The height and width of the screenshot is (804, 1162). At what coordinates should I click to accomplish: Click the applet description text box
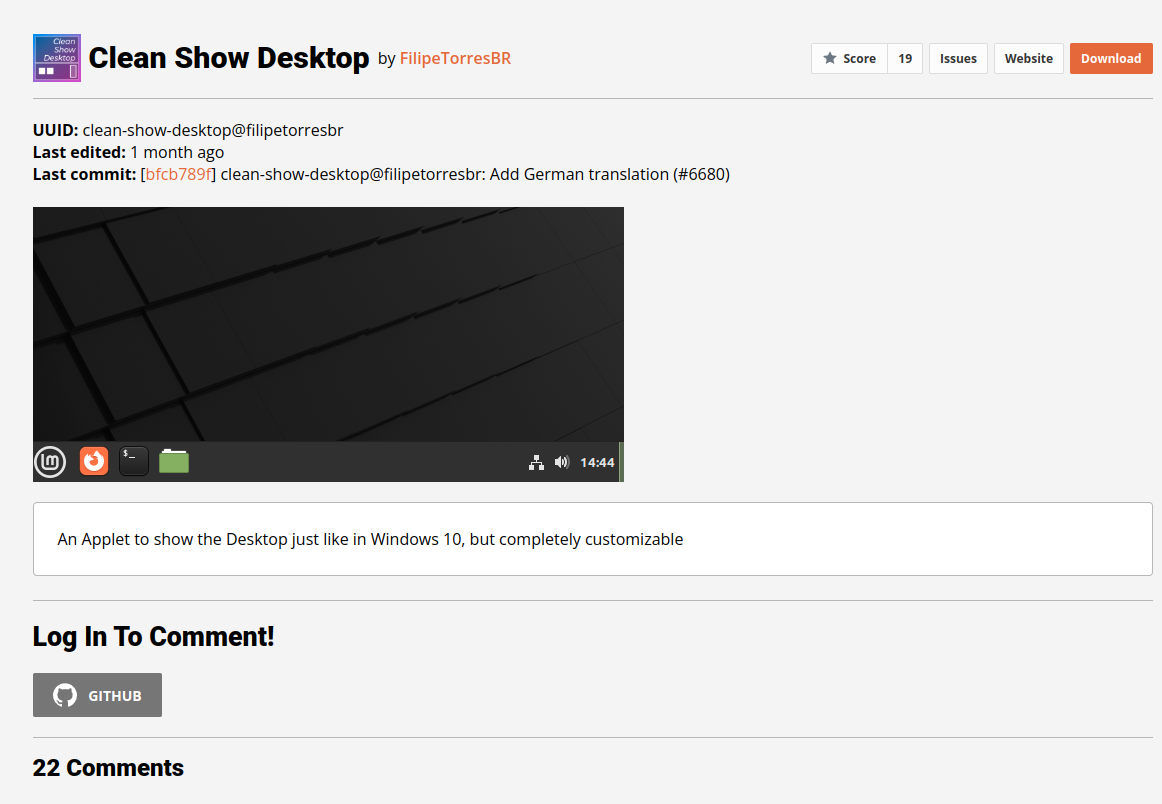pos(592,539)
